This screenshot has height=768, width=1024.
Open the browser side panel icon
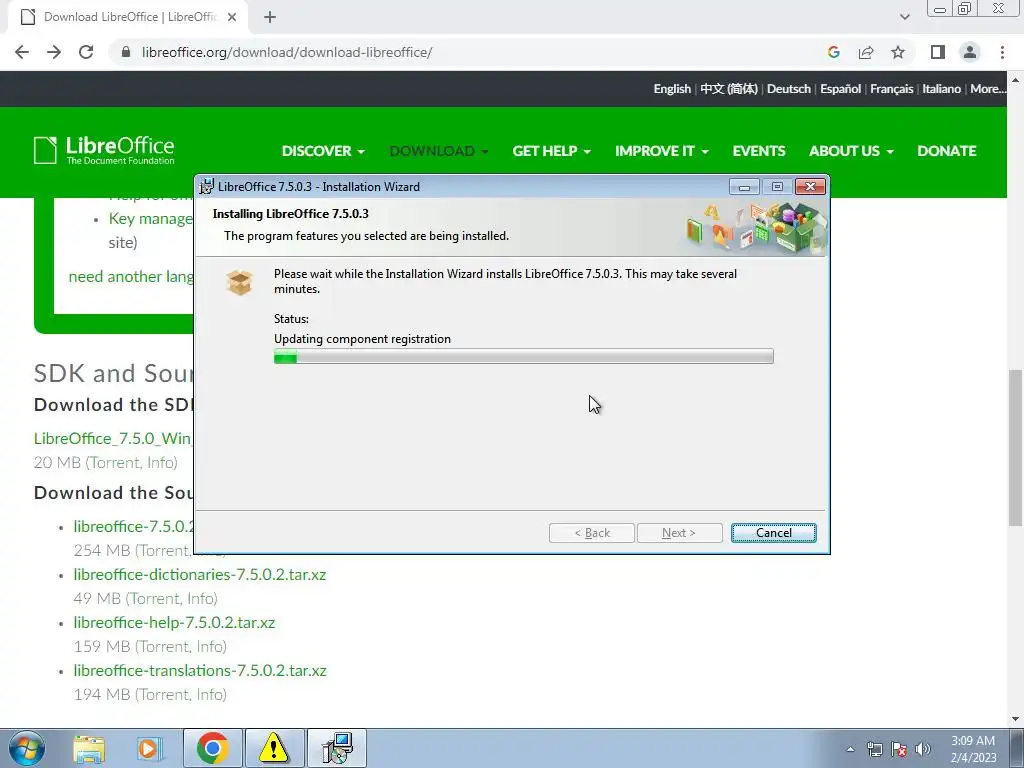938,52
